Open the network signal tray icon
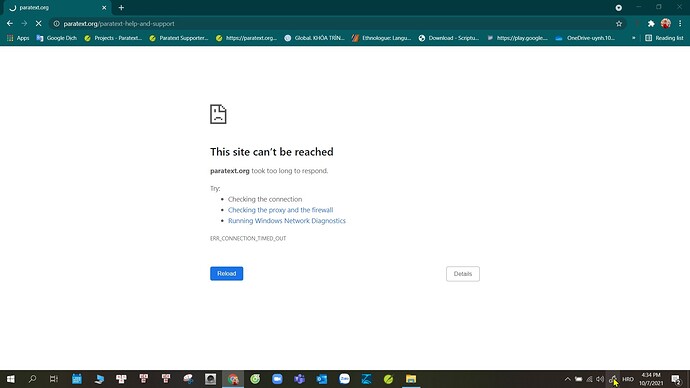Image resolution: width=690 pixels, height=388 pixels. click(589, 379)
